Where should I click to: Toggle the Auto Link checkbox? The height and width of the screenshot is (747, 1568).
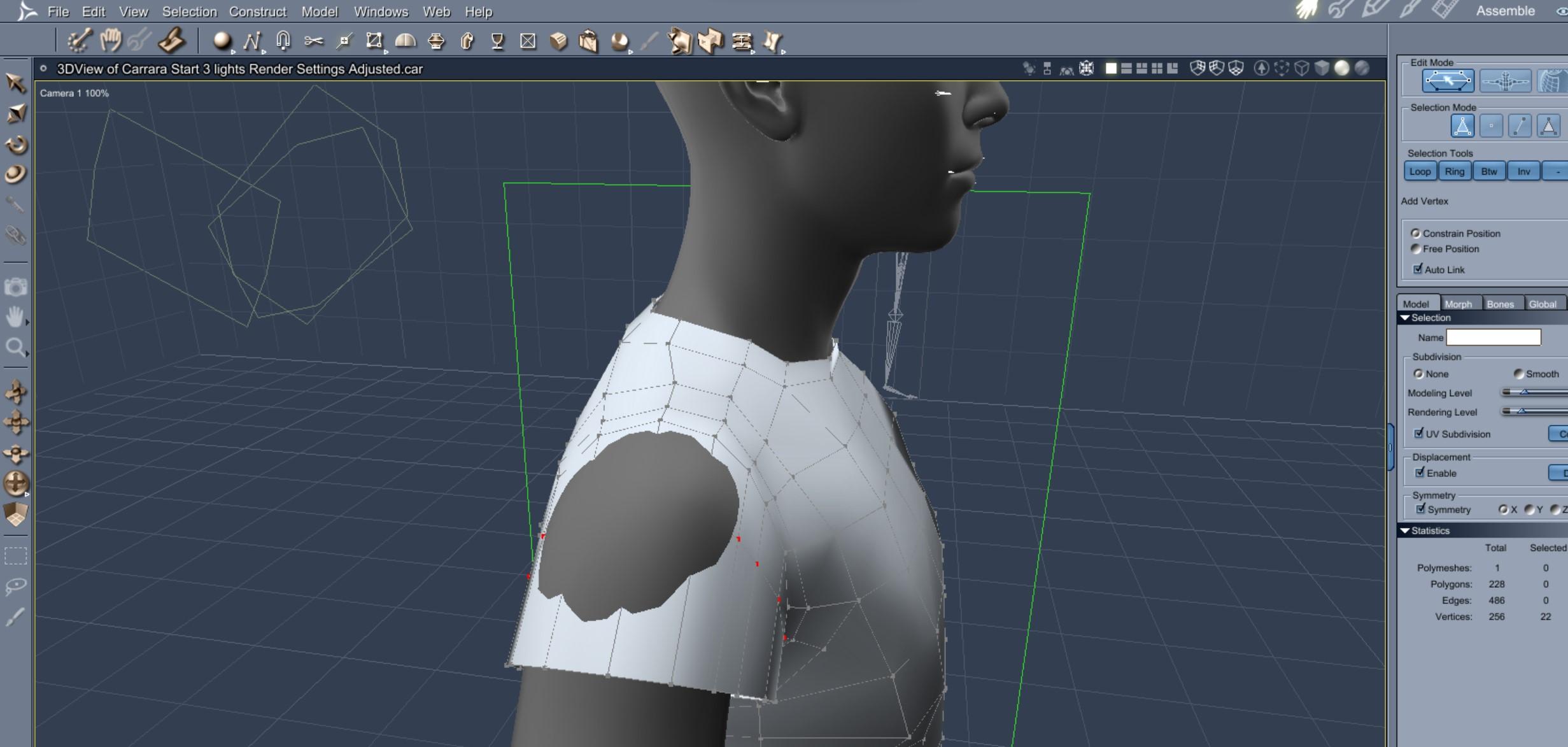click(1418, 269)
